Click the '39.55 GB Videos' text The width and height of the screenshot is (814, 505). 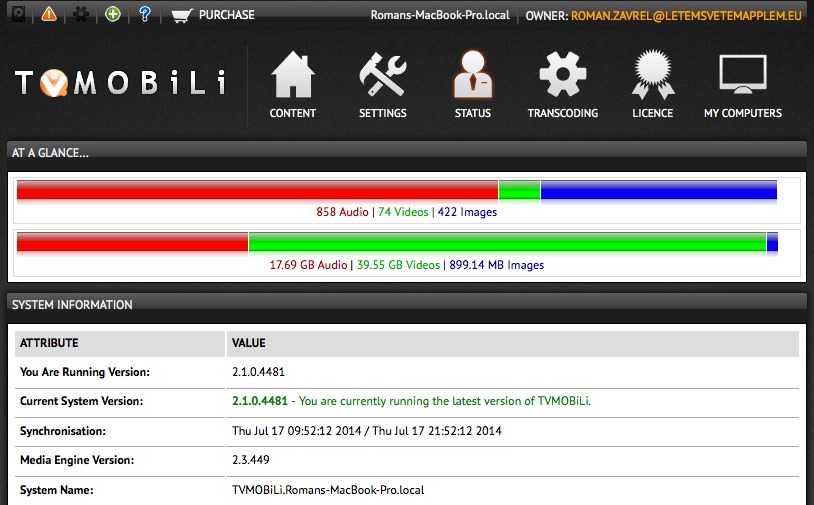click(398, 265)
